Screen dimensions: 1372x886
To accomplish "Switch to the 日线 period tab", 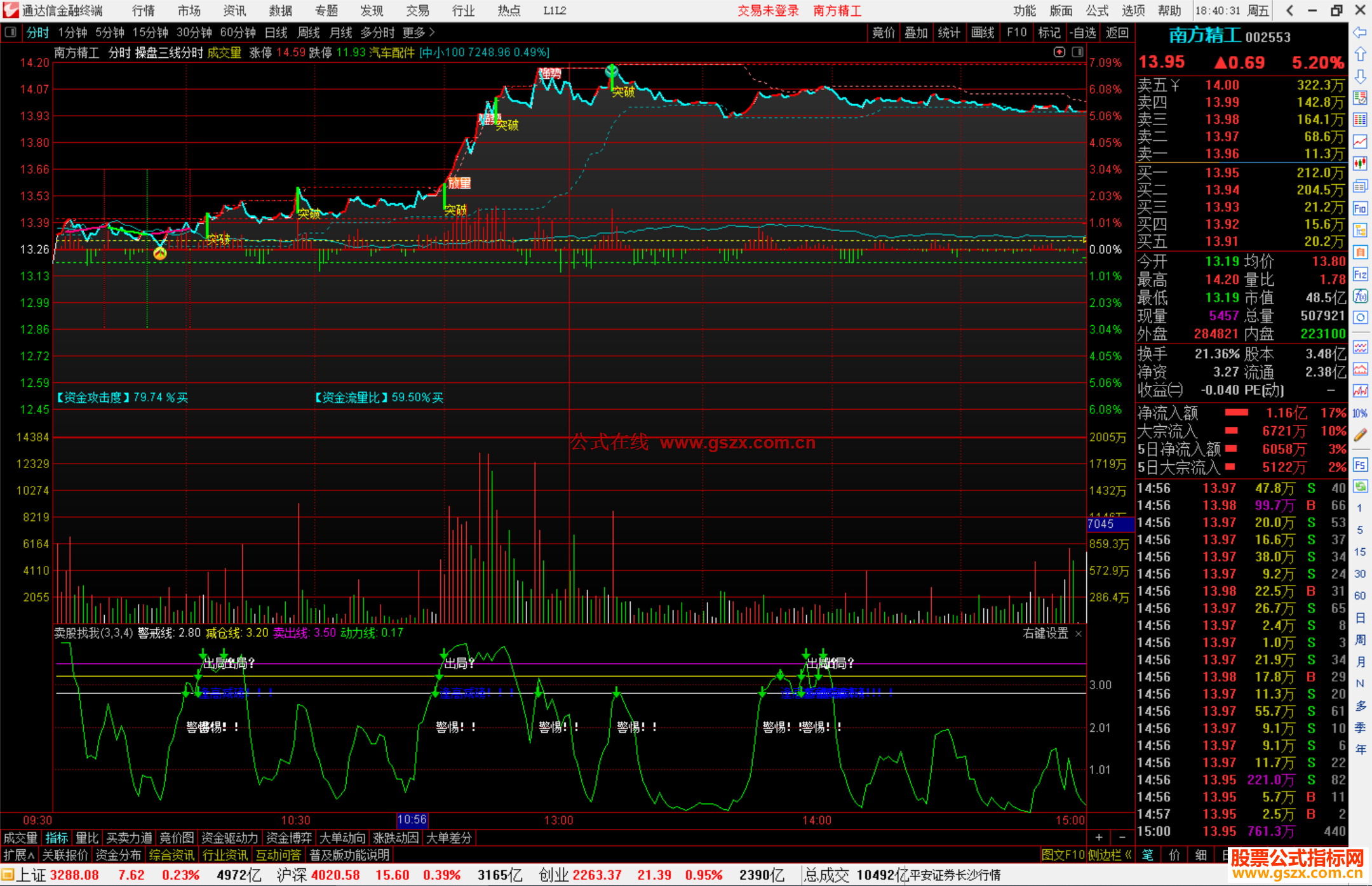I will (276, 32).
